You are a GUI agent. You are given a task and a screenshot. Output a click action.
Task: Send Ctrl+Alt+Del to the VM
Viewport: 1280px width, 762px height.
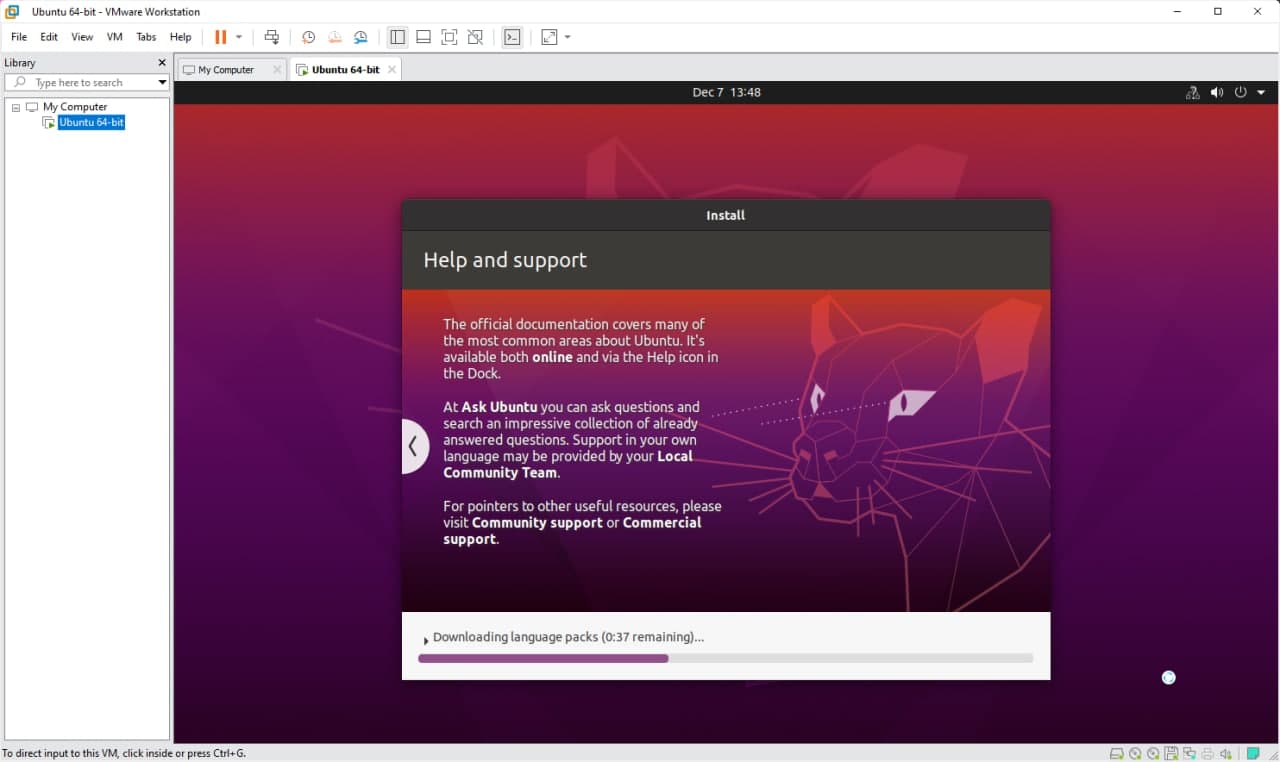tap(271, 36)
